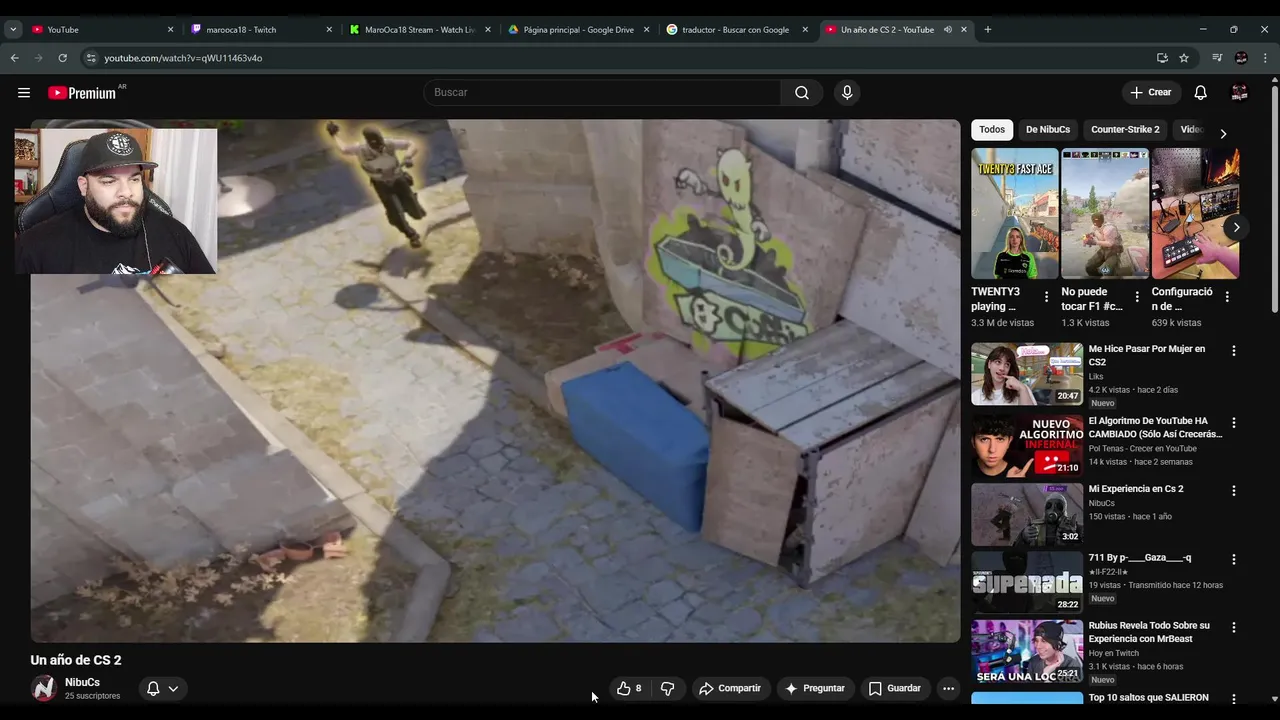Image resolution: width=1280 pixels, height=720 pixels.
Task: Click the Compartir share button
Action: [x=730, y=688]
